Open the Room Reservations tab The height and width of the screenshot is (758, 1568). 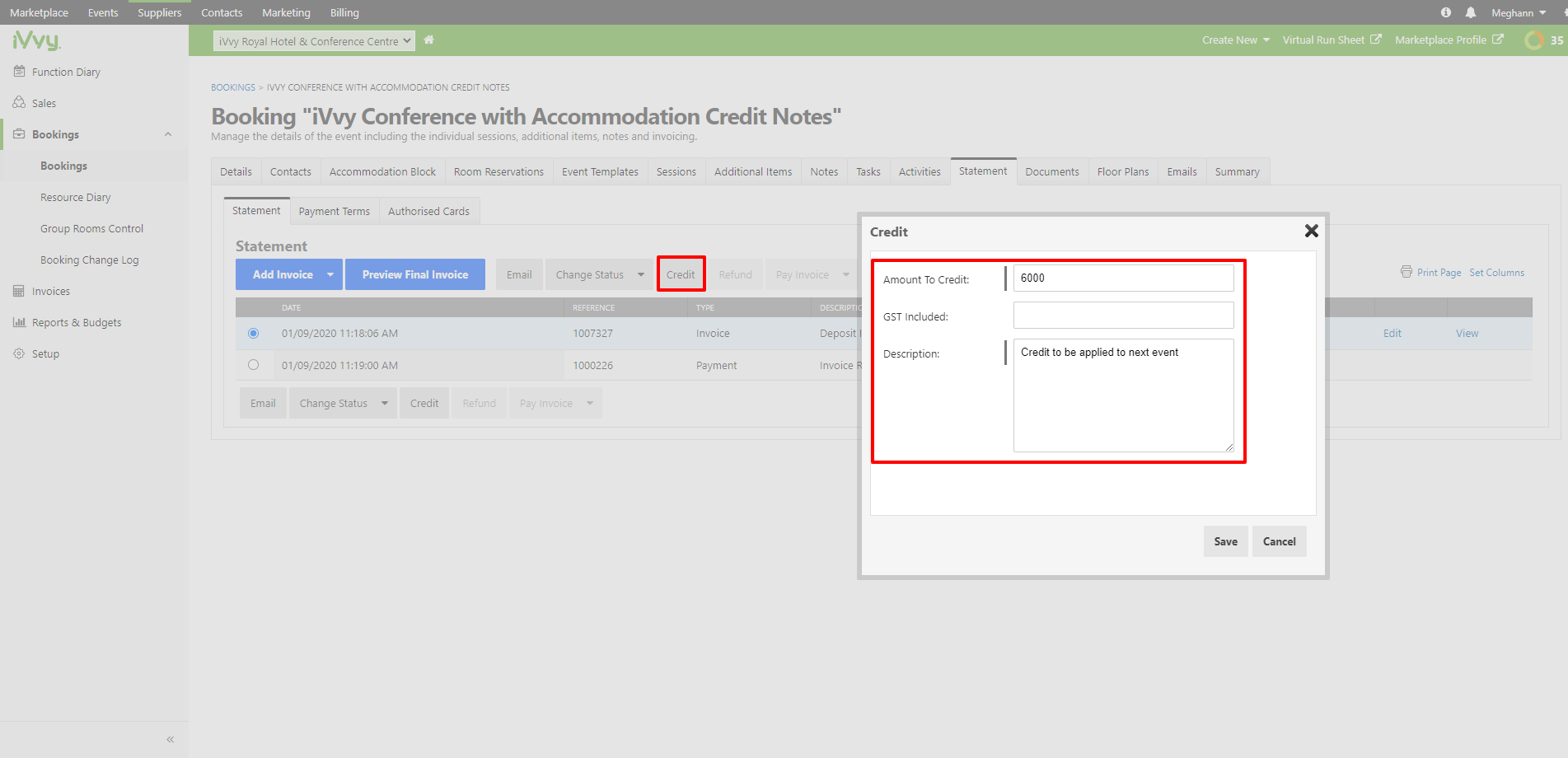(x=498, y=171)
